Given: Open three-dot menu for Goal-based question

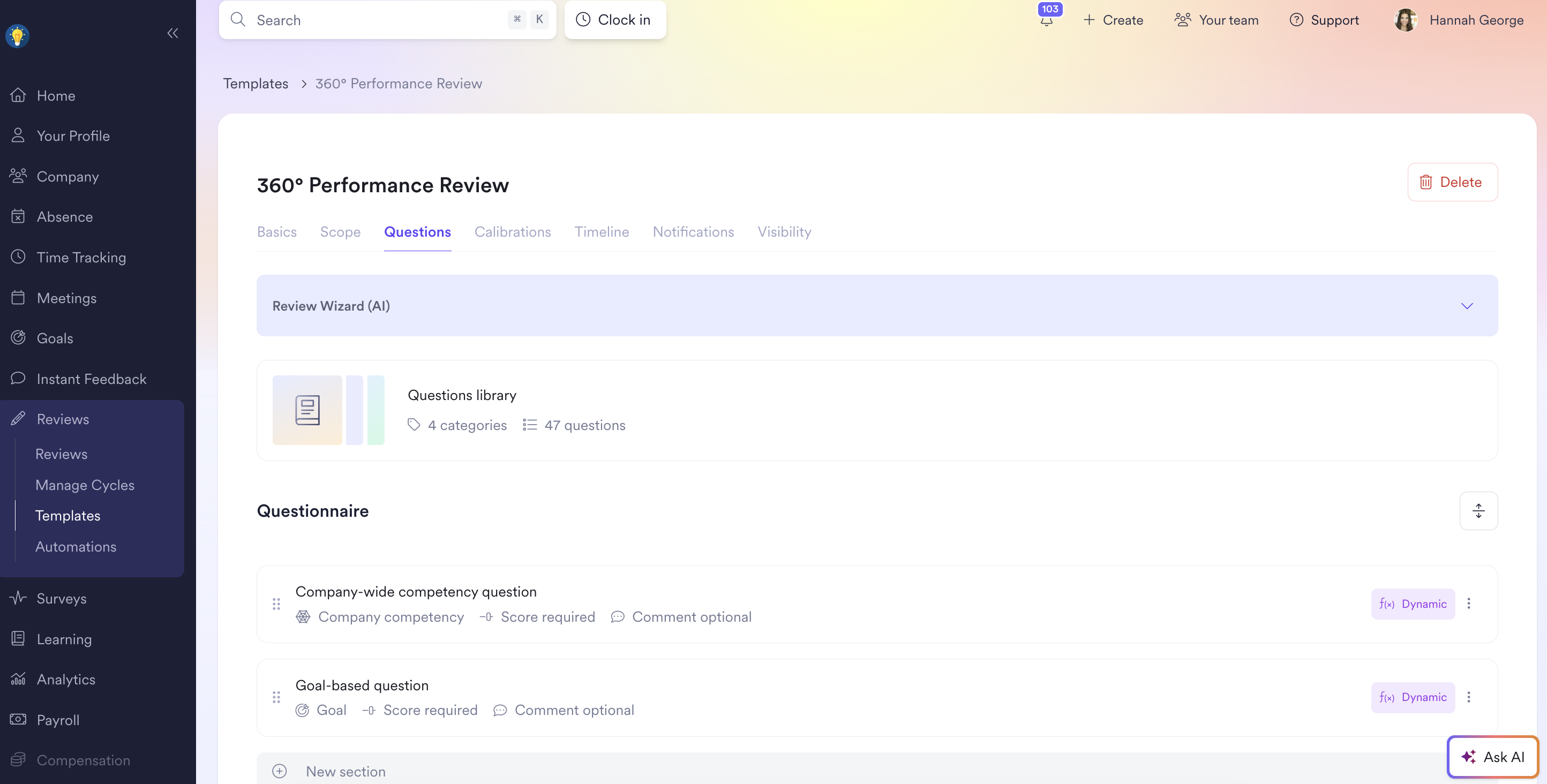Looking at the screenshot, I should click(x=1469, y=697).
